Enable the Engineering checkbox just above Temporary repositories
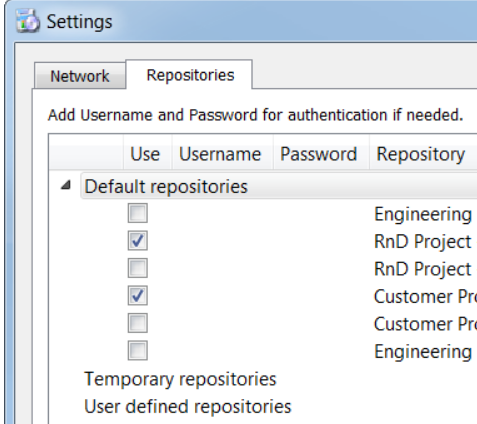The width and height of the screenshot is (477, 424). tap(138, 351)
